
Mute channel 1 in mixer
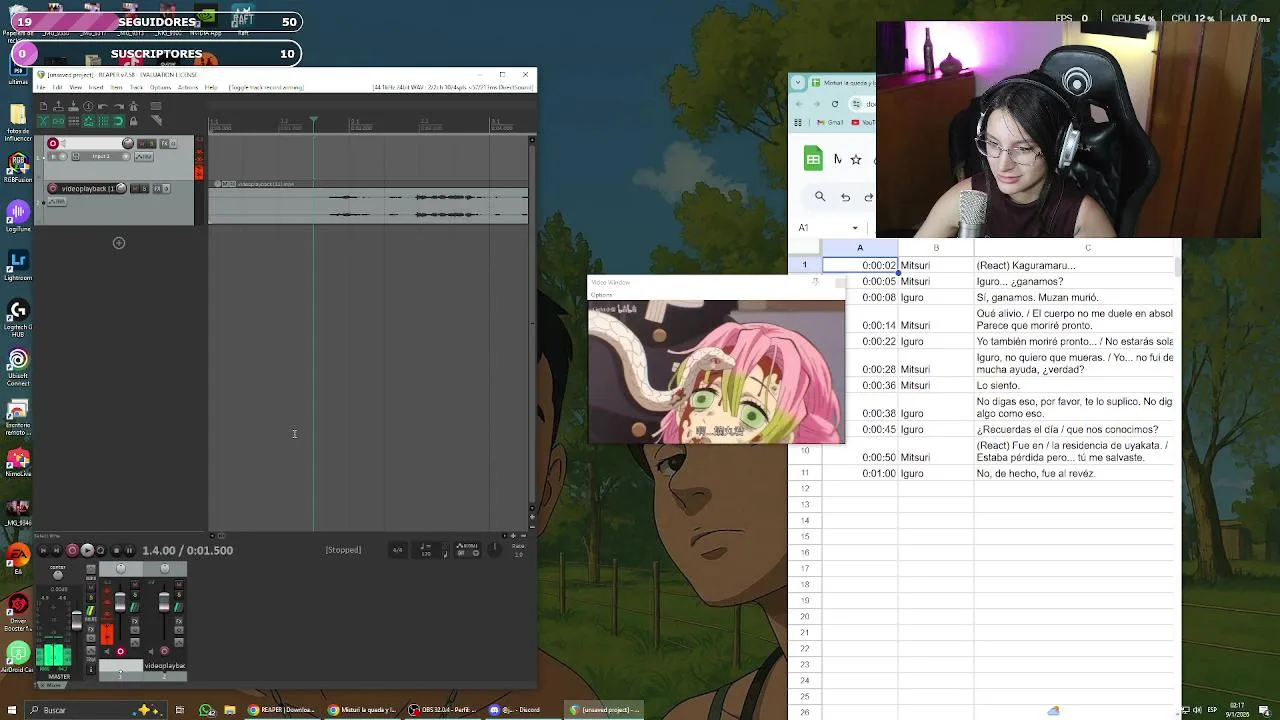(x=135, y=584)
